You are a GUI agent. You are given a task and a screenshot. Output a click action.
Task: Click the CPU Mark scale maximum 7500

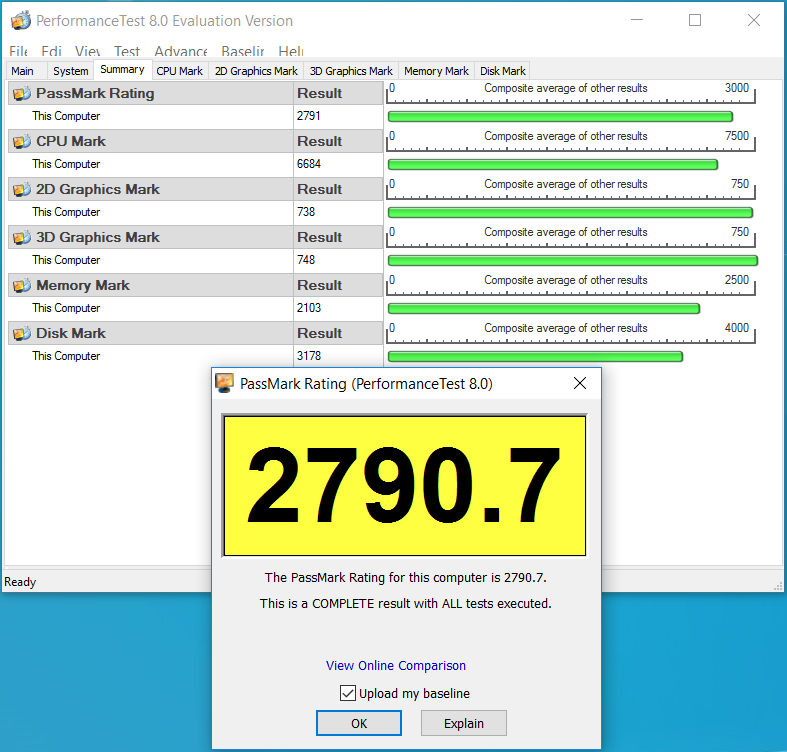(x=736, y=136)
